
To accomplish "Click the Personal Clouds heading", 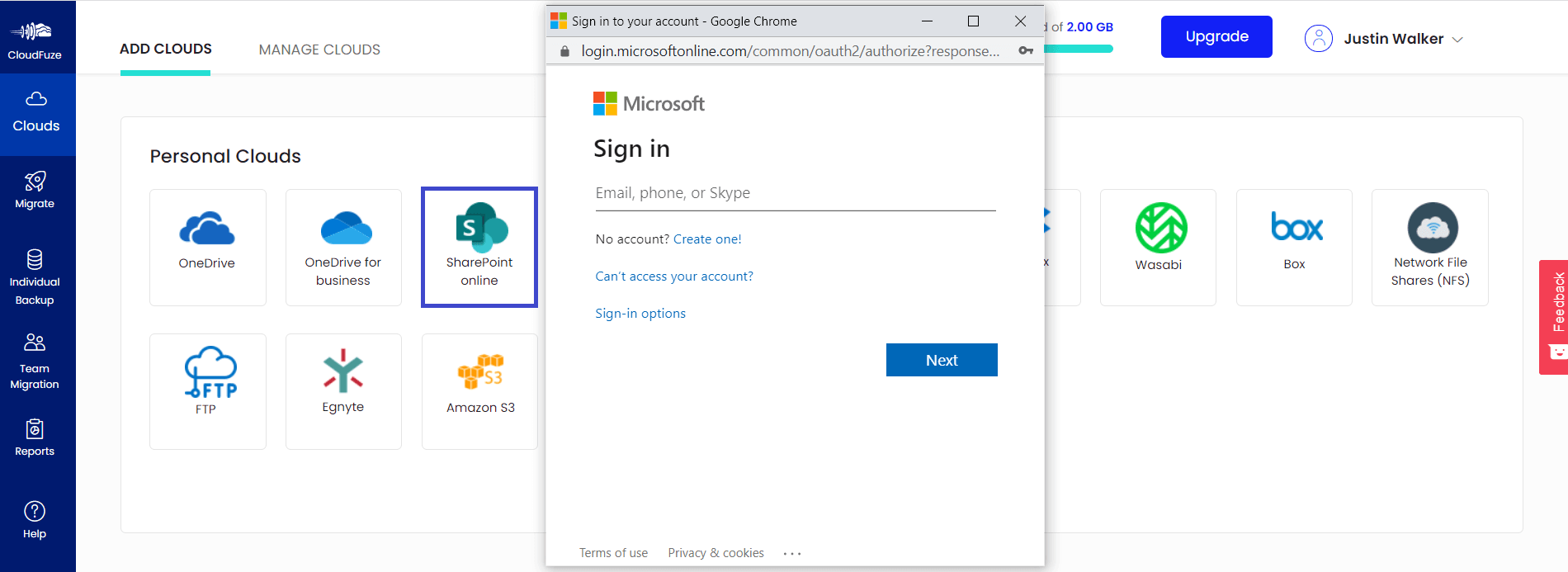I will pyautogui.click(x=225, y=156).
